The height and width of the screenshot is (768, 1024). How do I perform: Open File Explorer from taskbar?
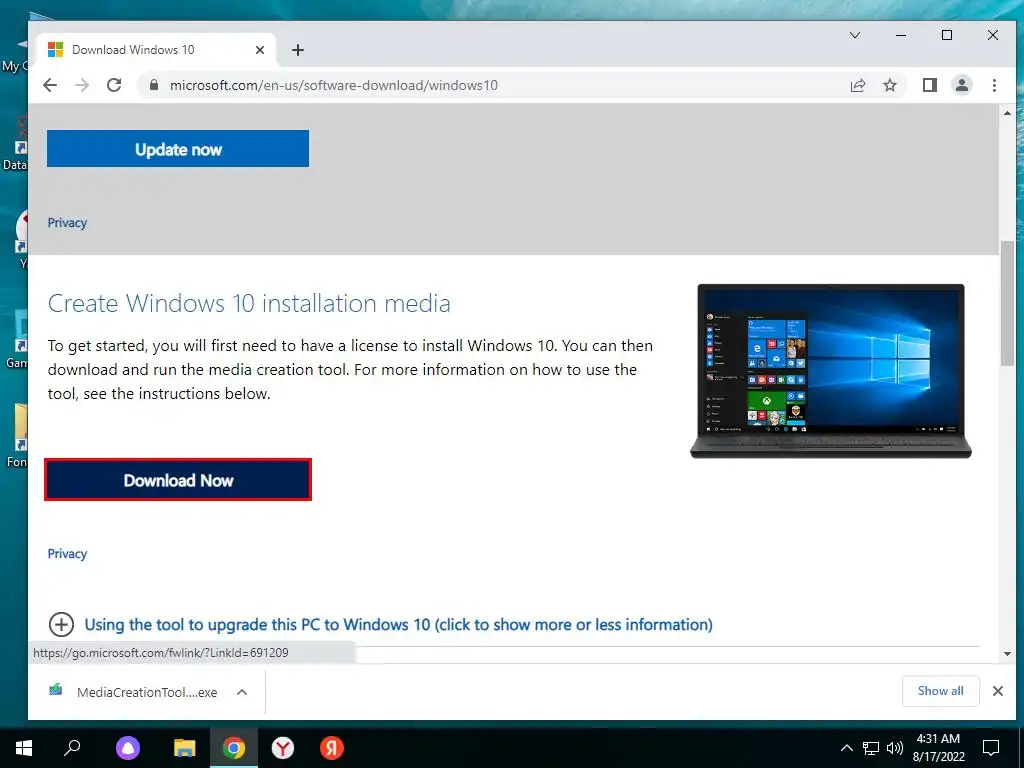(x=185, y=748)
